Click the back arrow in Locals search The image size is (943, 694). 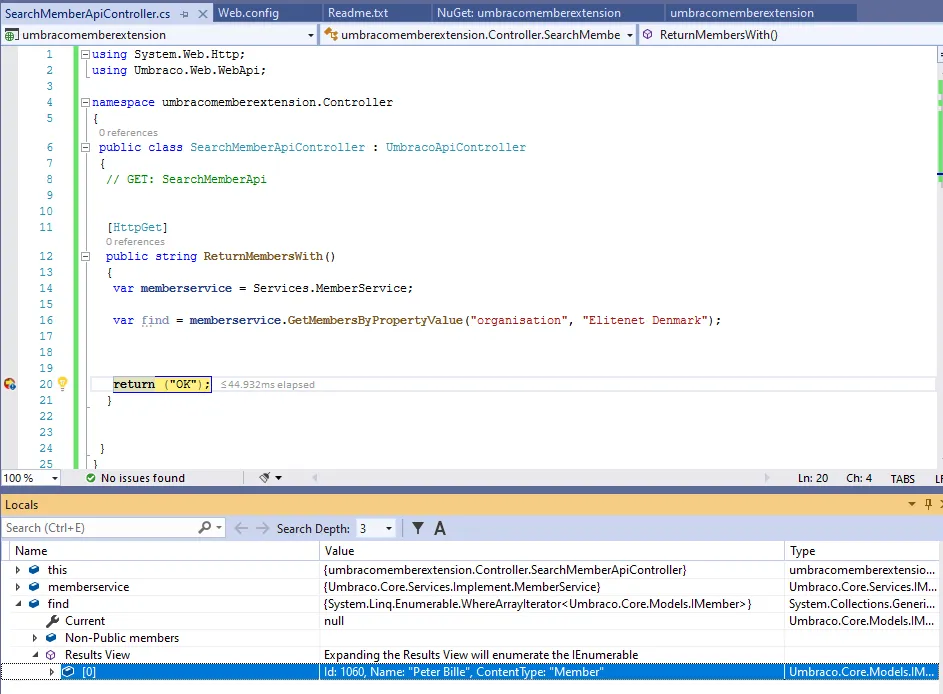point(241,528)
